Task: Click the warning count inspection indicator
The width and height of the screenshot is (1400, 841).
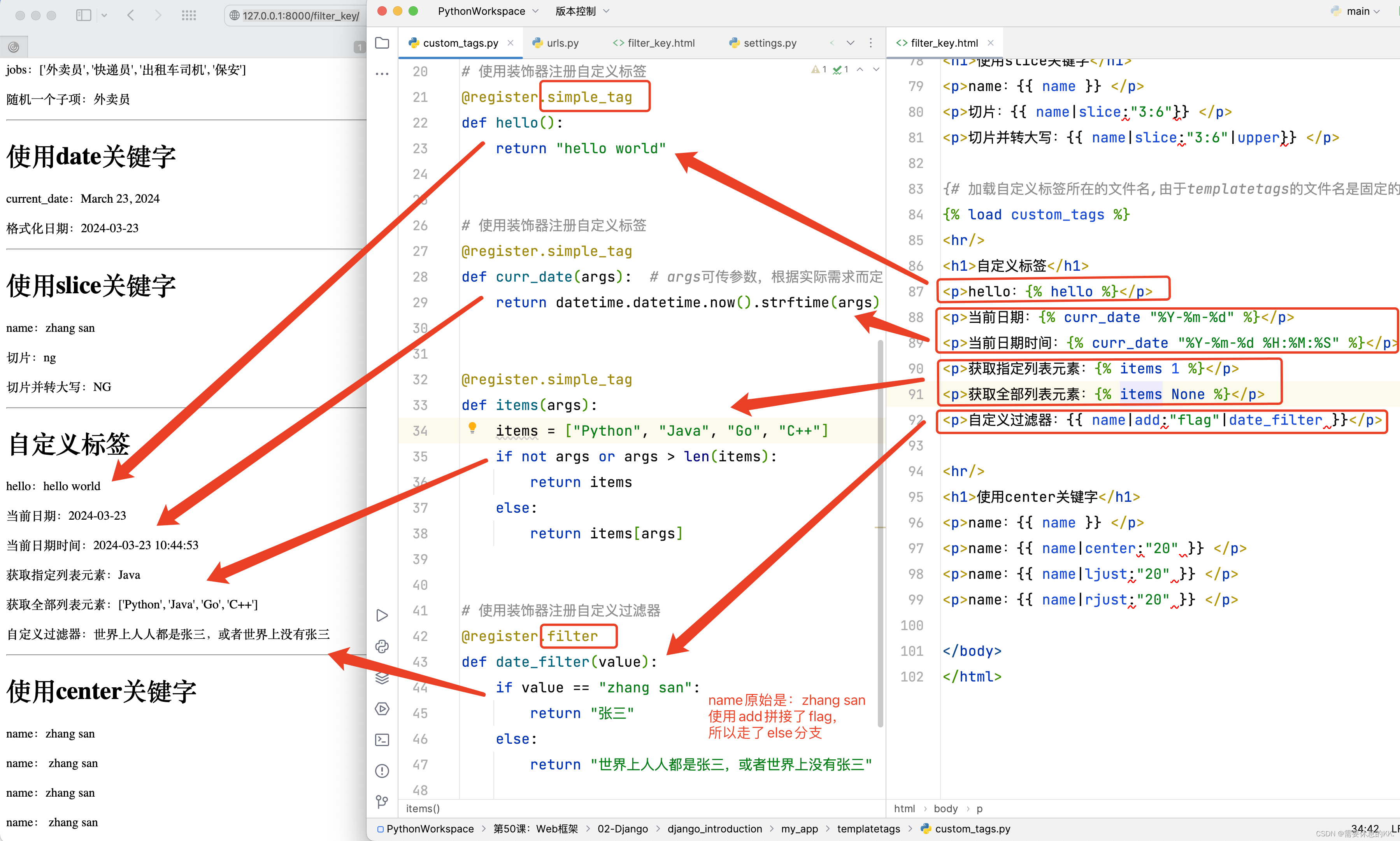Action: pyautogui.click(x=818, y=70)
